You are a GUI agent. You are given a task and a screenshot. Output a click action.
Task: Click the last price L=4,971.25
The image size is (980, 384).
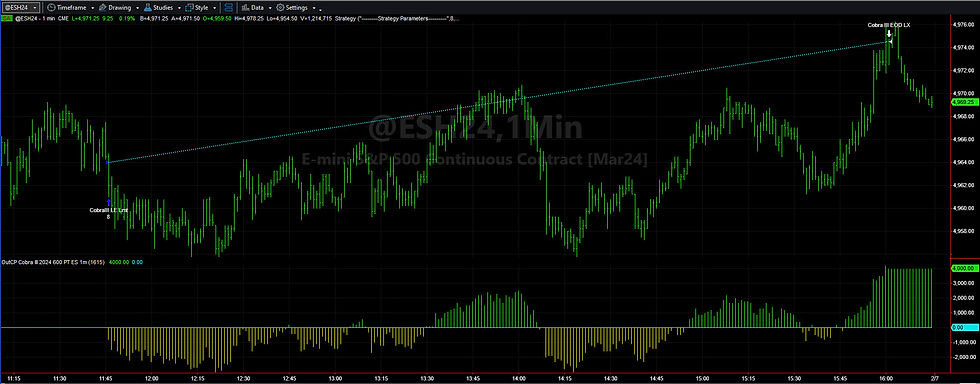pyautogui.click(x=86, y=19)
